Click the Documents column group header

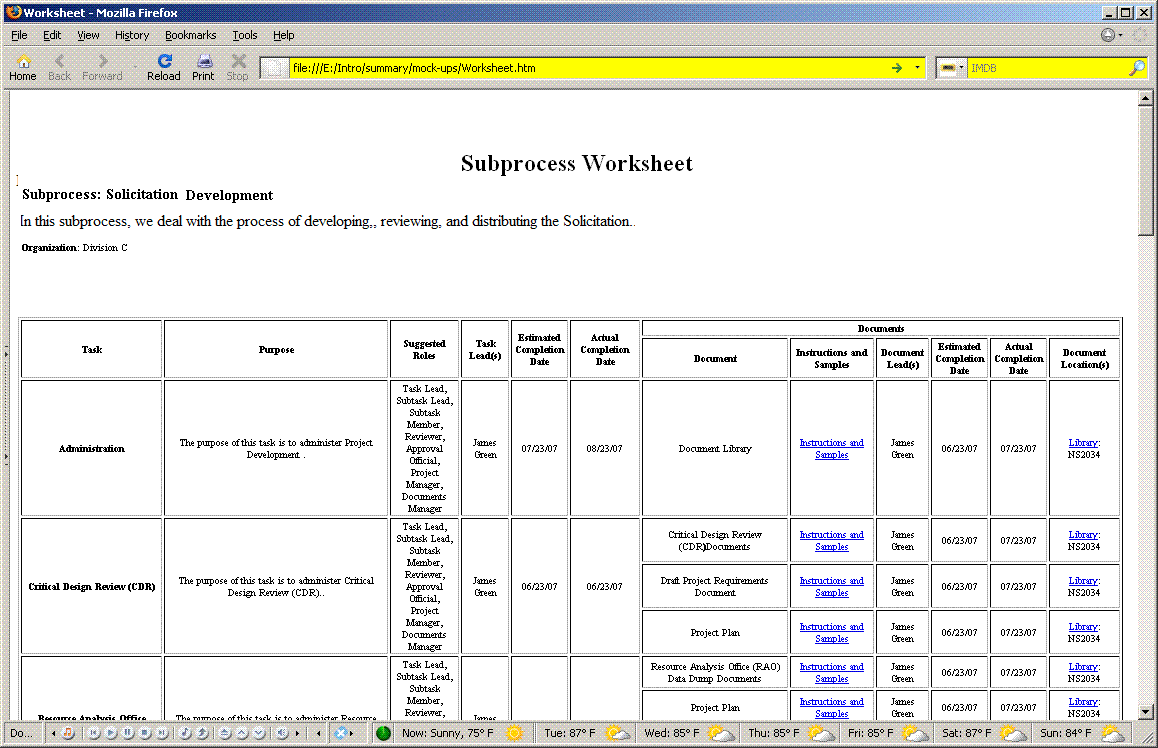(x=880, y=329)
